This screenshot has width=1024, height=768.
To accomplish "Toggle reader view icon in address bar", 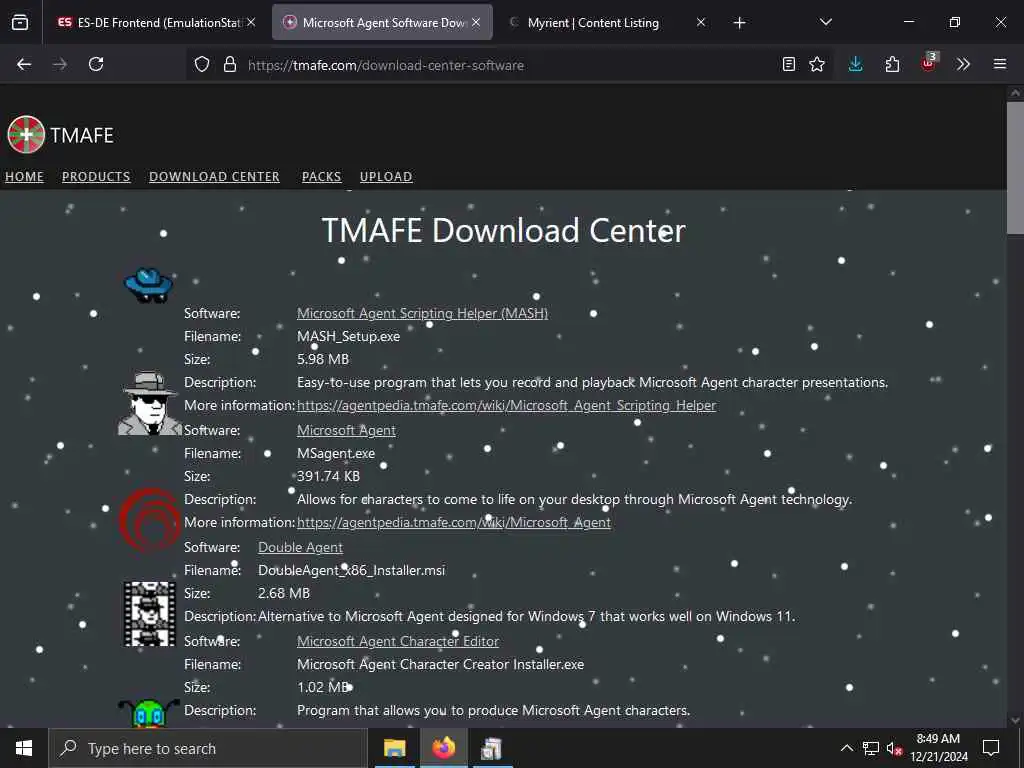I will 789,64.
